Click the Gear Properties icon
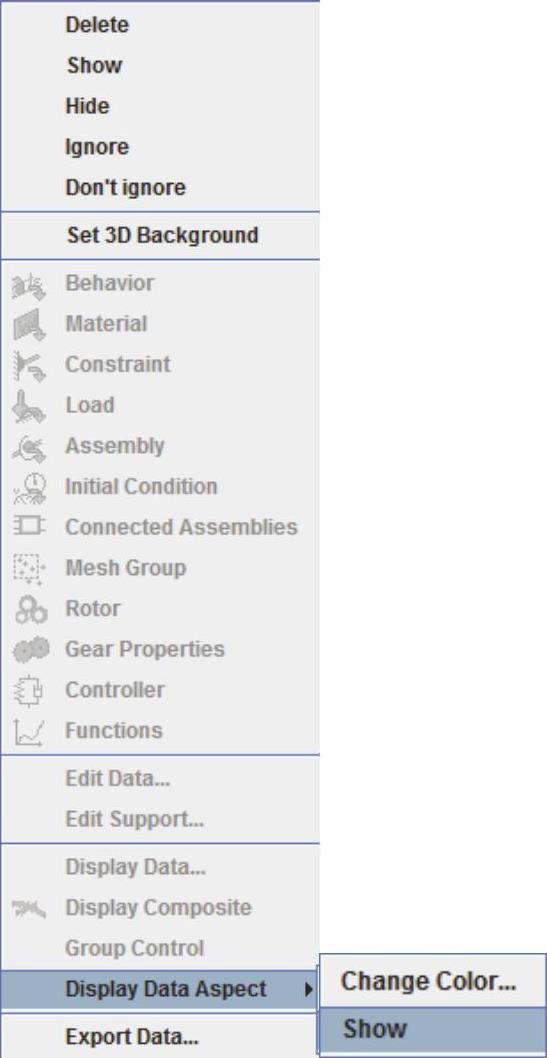Screen dimensions: 547x1058 31,650
